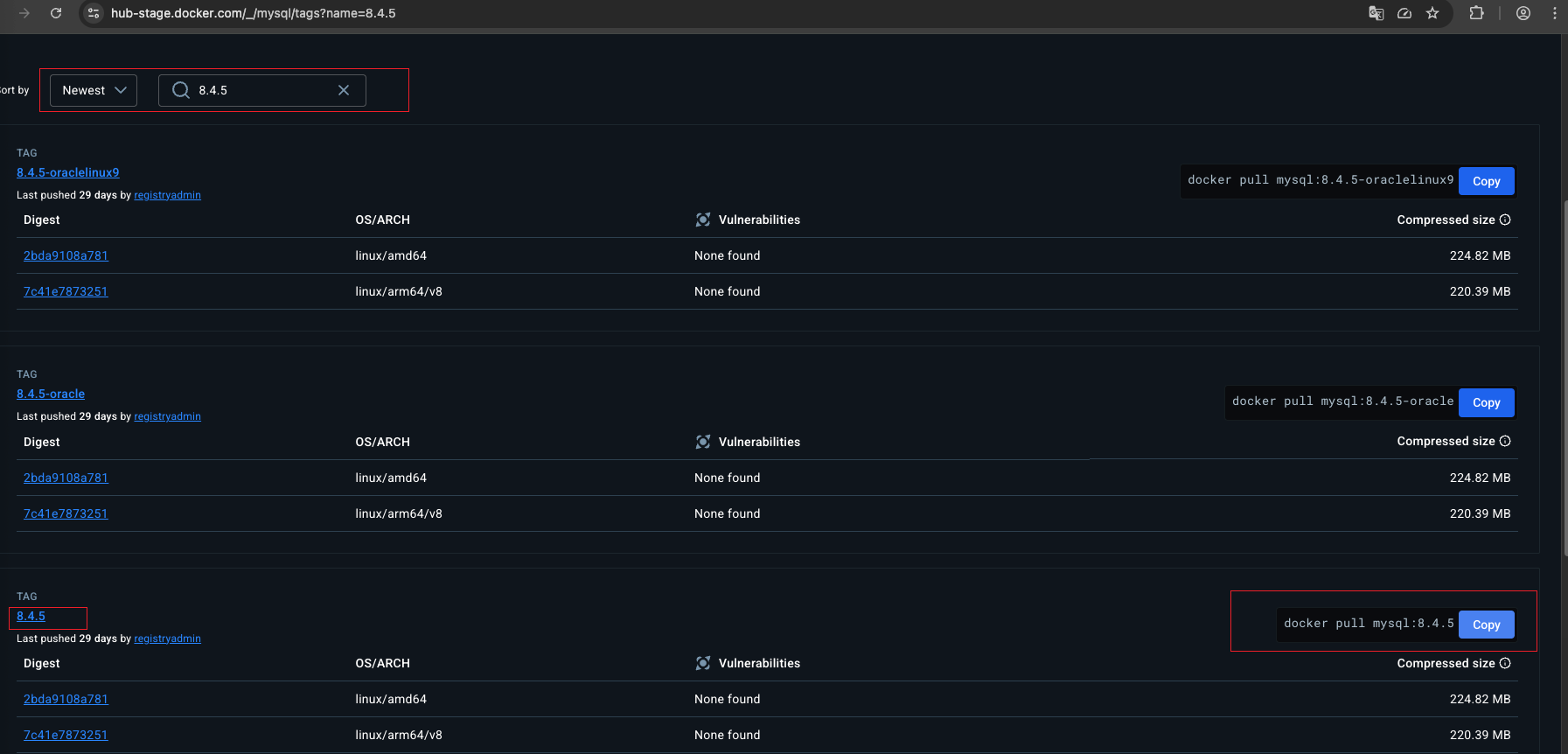The image size is (1568, 754).
Task: Open digest 7c41e7873251 in 8.4.5-oraclelinux9 section
Action: [66, 291]
